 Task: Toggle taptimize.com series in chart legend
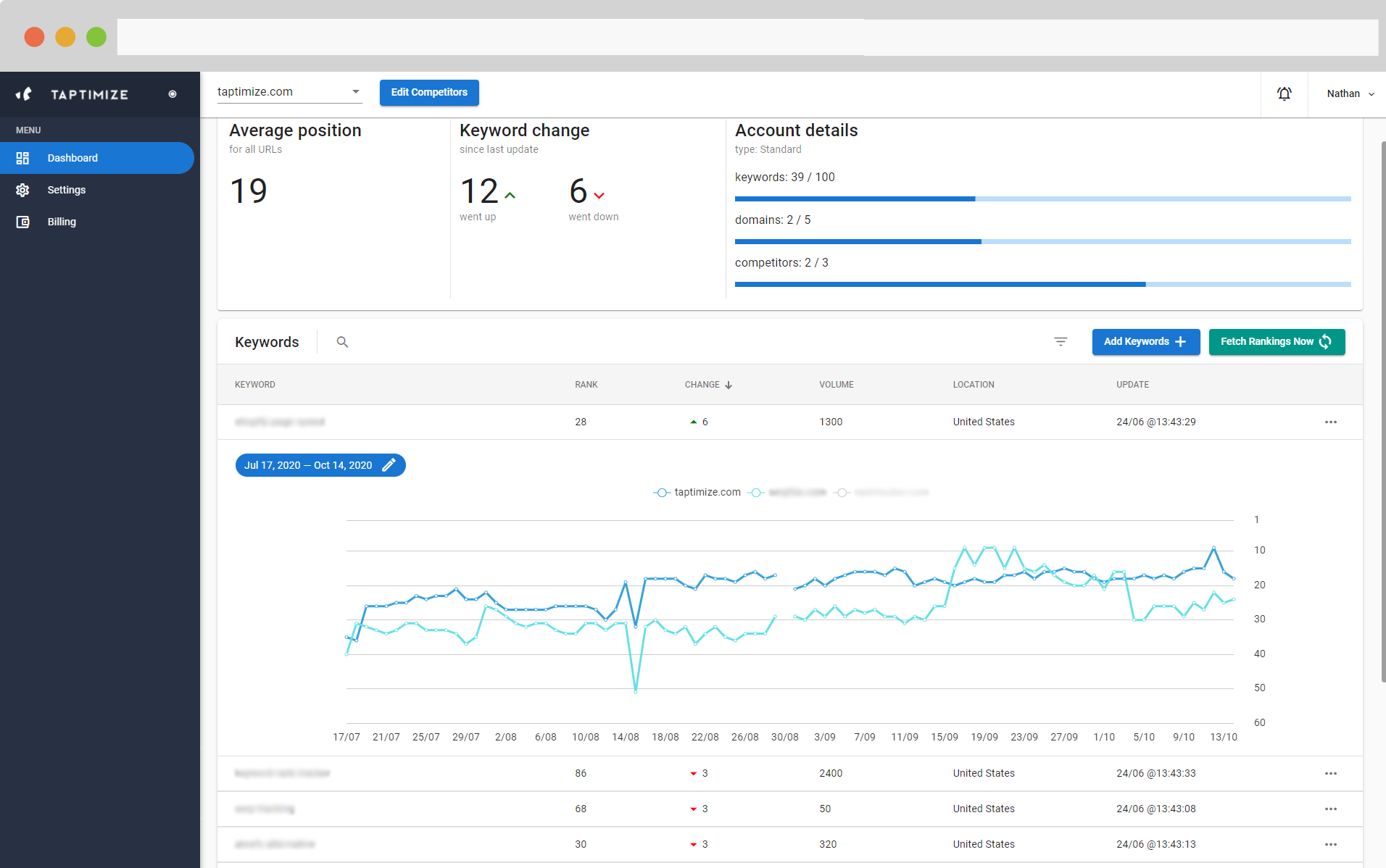tap(697, 493)
